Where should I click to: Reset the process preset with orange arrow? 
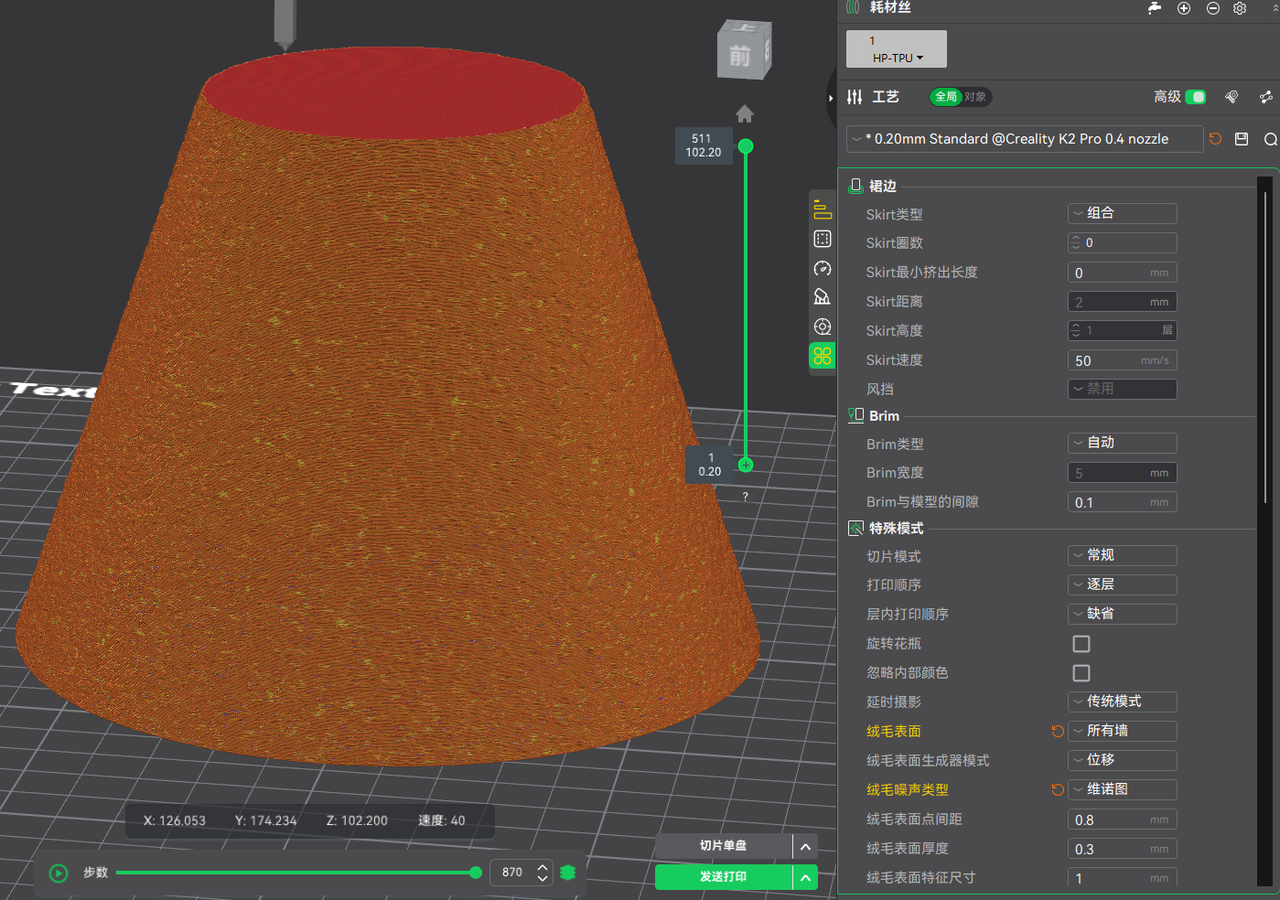click(x=1216, y=139)
